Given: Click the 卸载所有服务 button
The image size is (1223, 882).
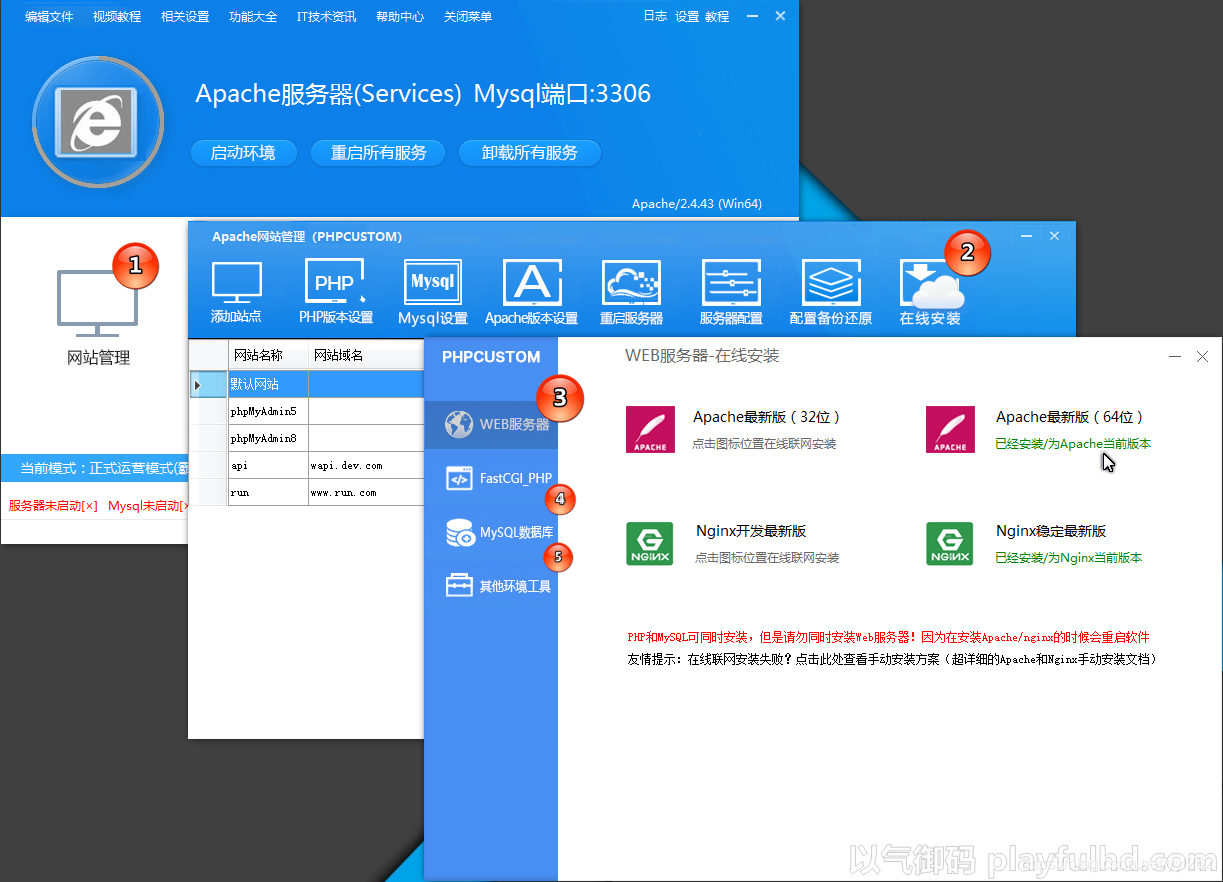Looking at the screenshot, I should (530, 153).
